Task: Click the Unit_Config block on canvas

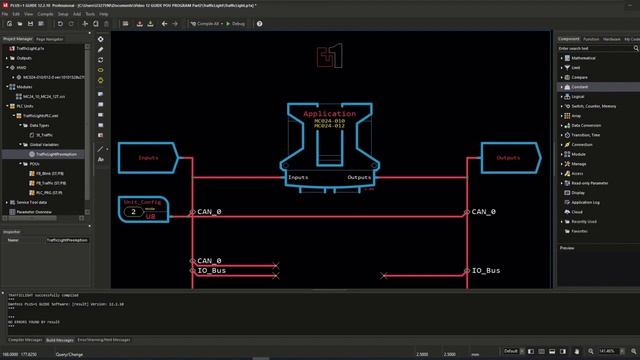Action: tap(143, 209)
